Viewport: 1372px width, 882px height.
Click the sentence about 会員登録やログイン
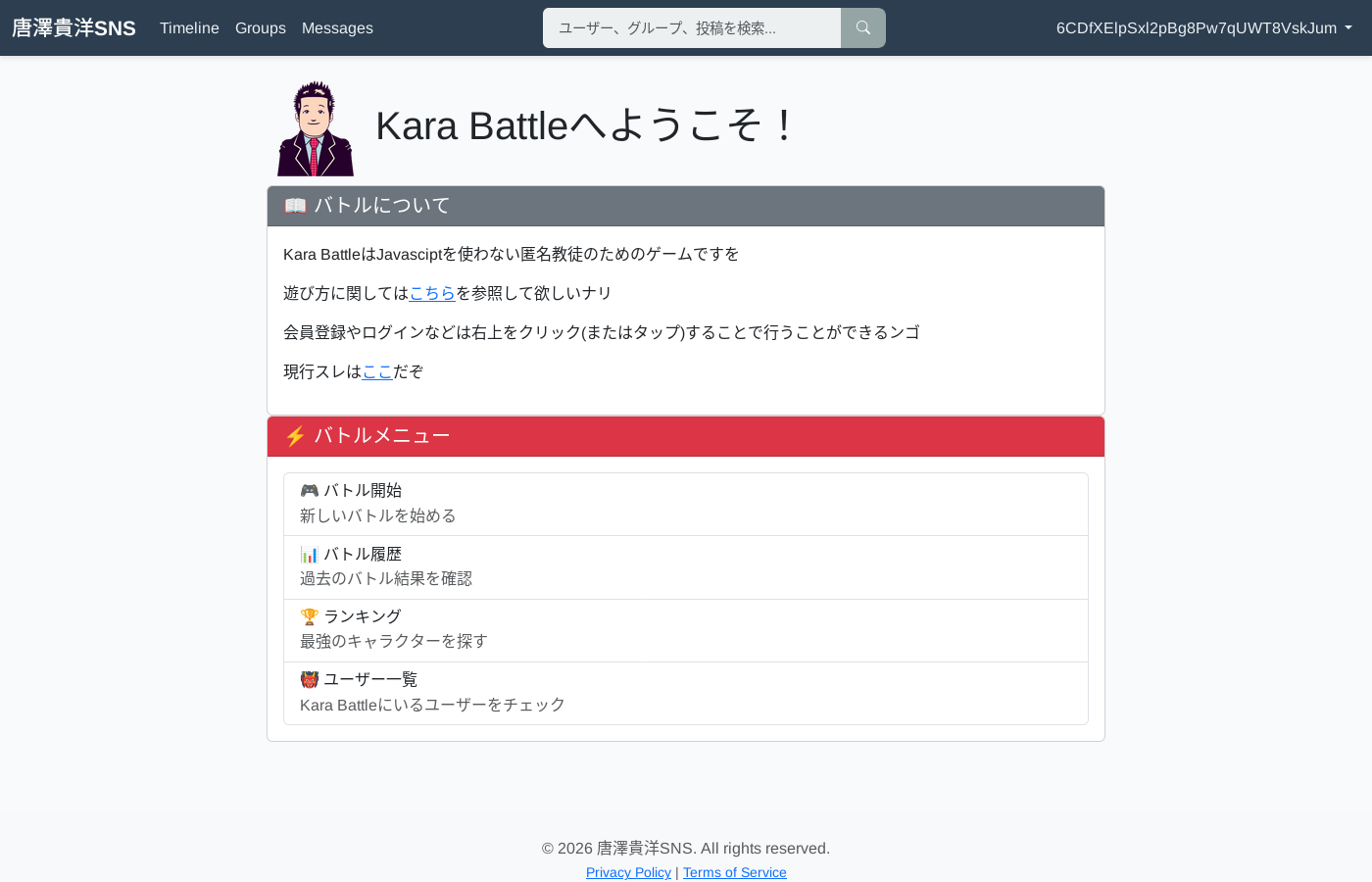(602, 332)
